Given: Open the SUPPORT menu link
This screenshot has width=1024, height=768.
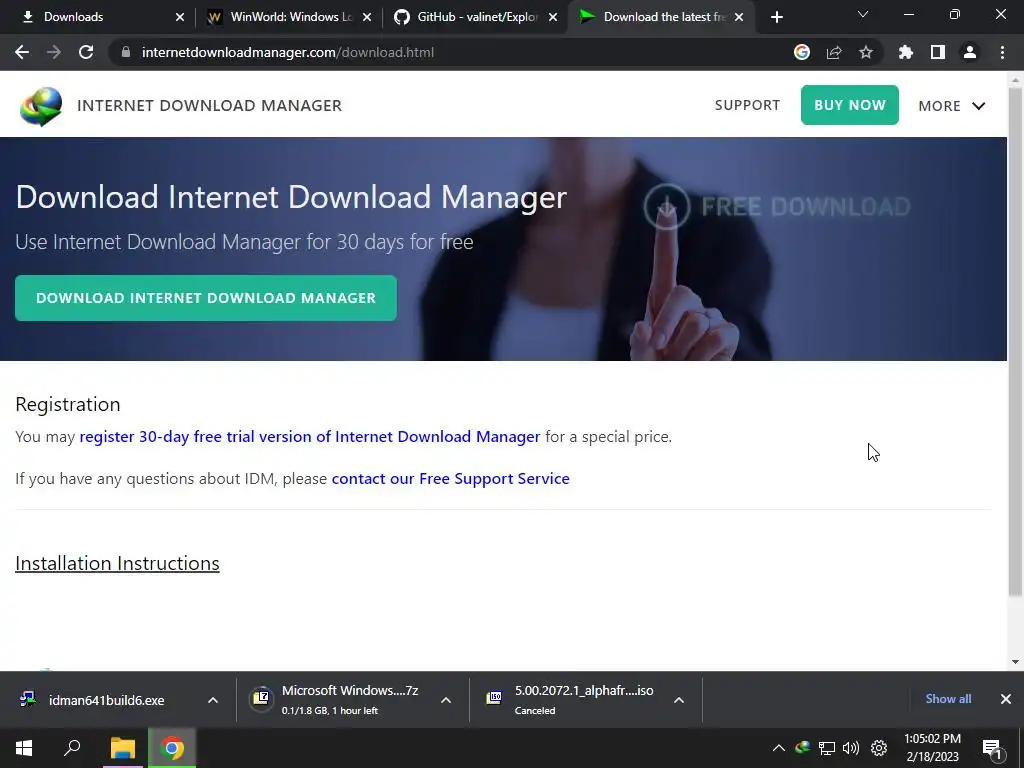Looking at the screenshot, I should pyautogui.click(x=747, y=105).
